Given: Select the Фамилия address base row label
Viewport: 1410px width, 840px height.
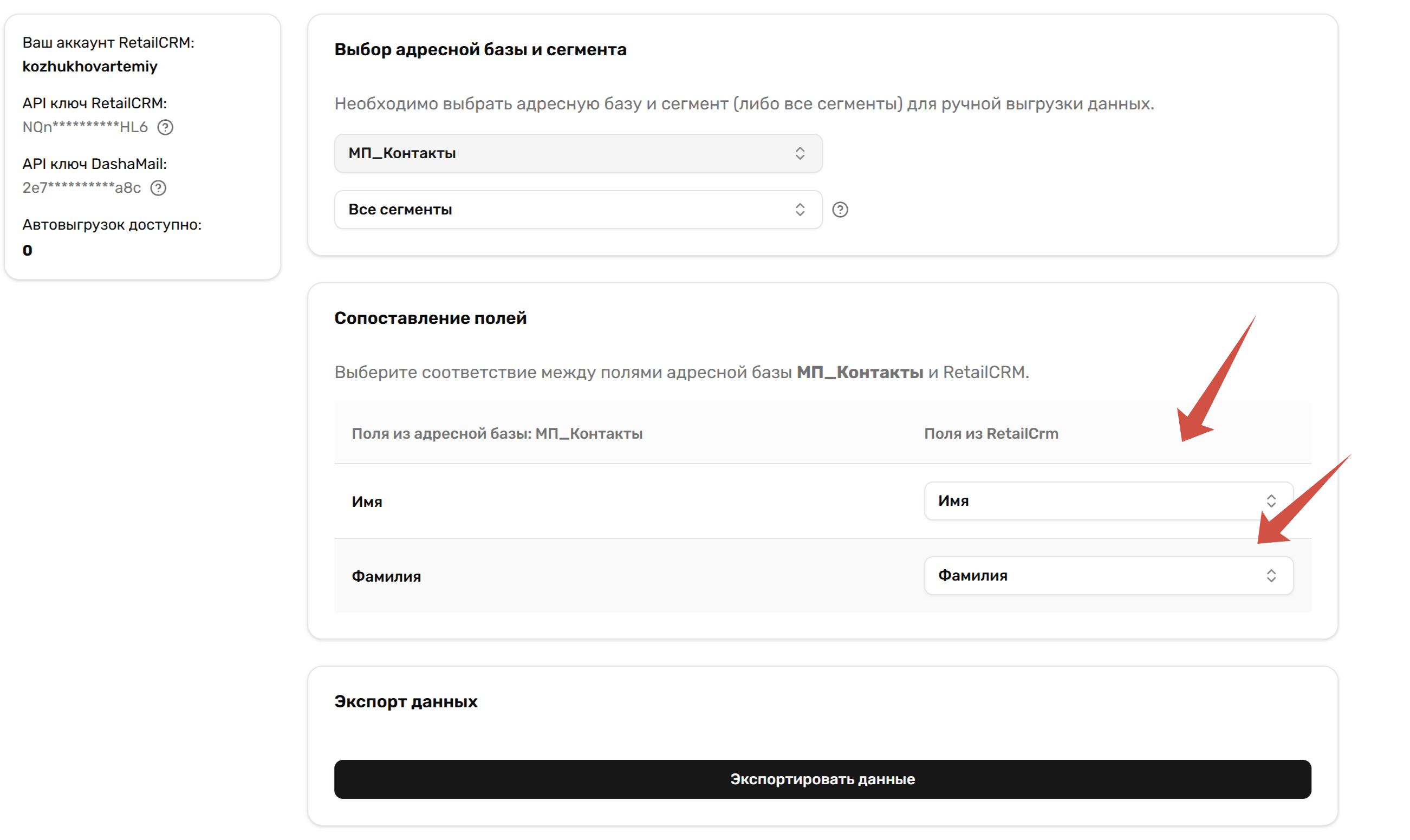Looking at the screenshot, I should [386, 577].
